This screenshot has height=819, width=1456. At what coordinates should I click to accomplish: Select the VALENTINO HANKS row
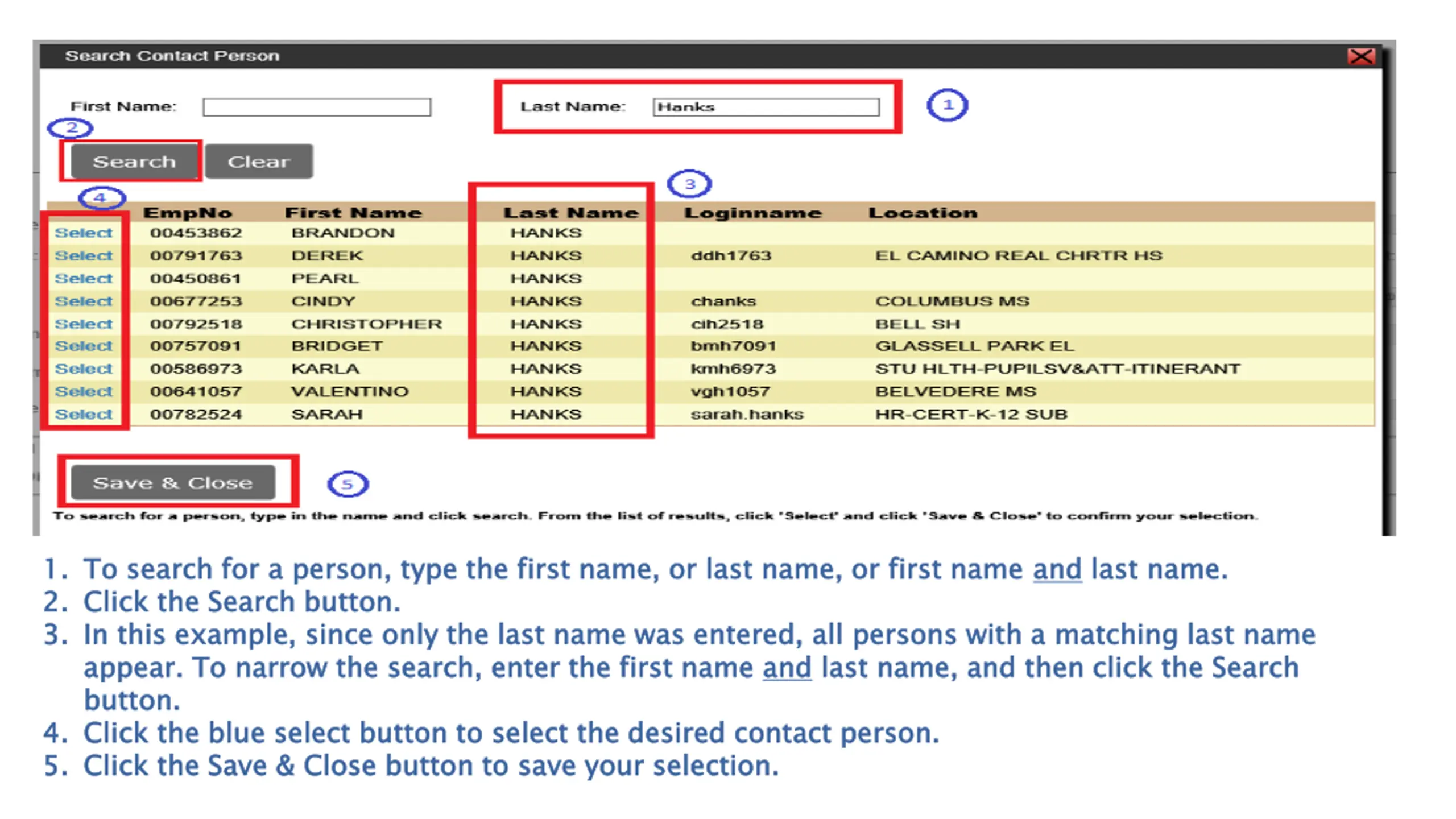coord(84,391)
